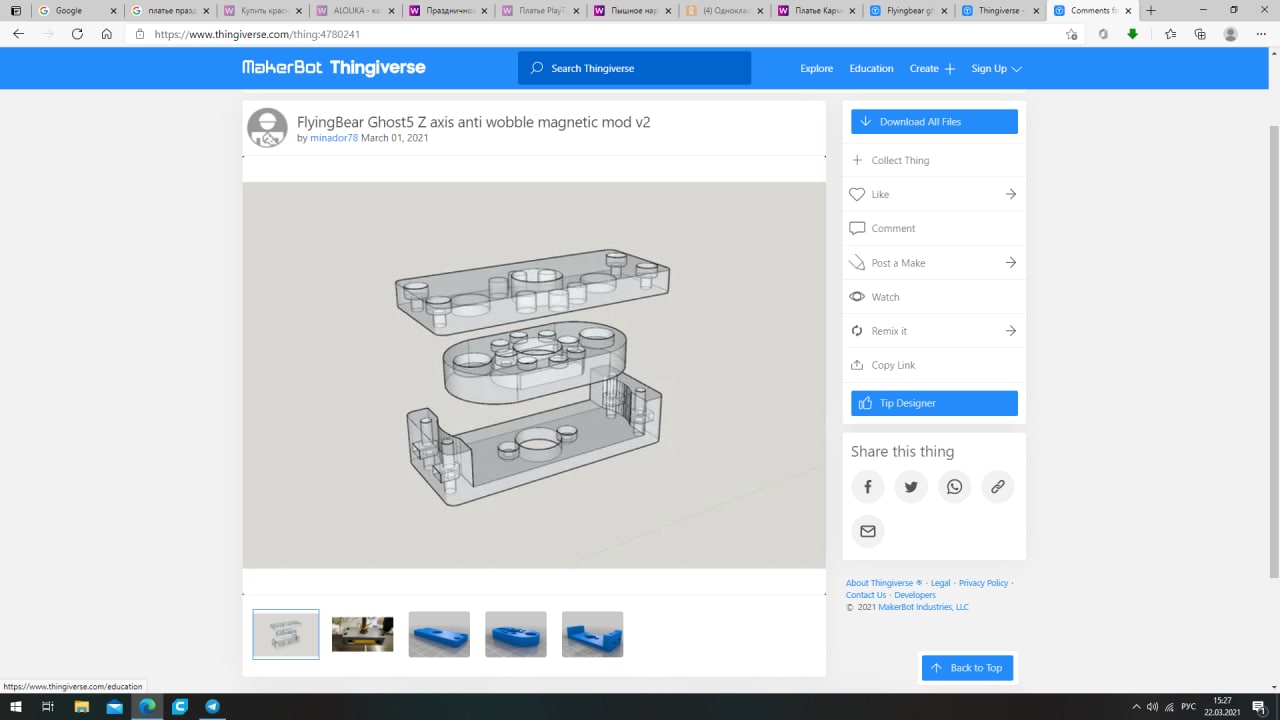Image resolution: width=1280 pixels, height=720 pixels.
Task: Show hidden system tray icons
Action: tap(1136, 707)
